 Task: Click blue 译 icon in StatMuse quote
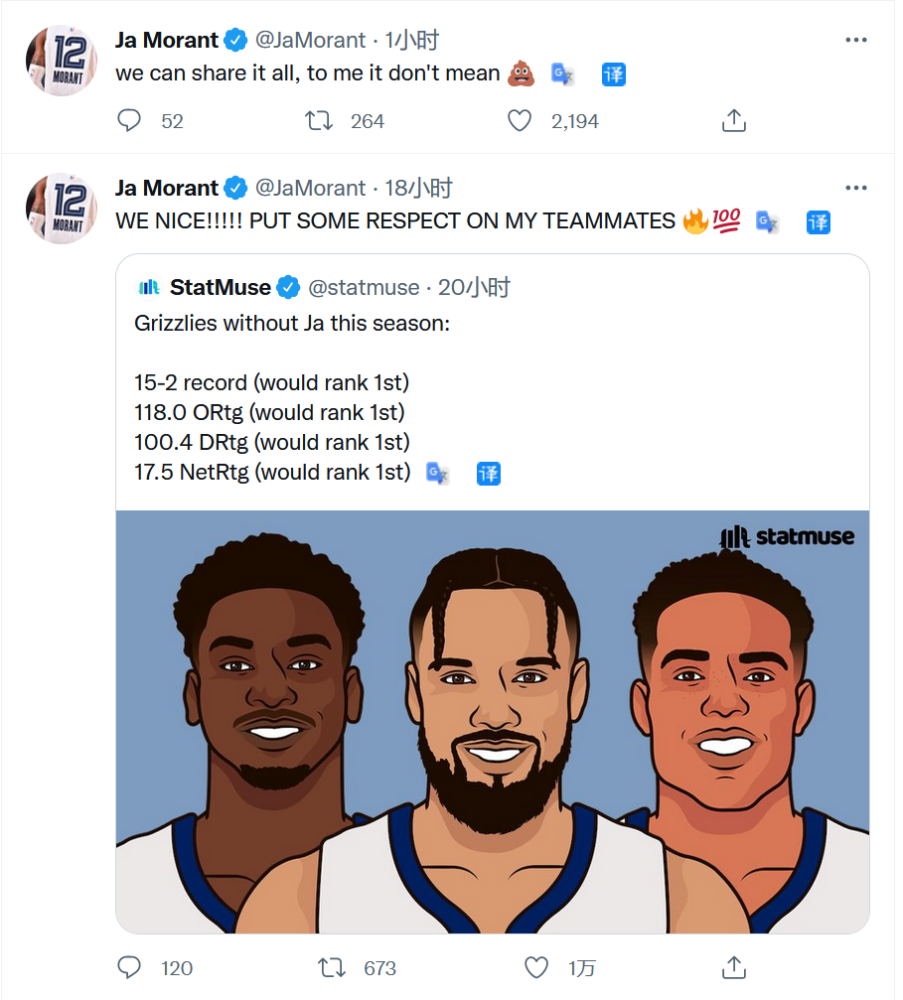488,473
